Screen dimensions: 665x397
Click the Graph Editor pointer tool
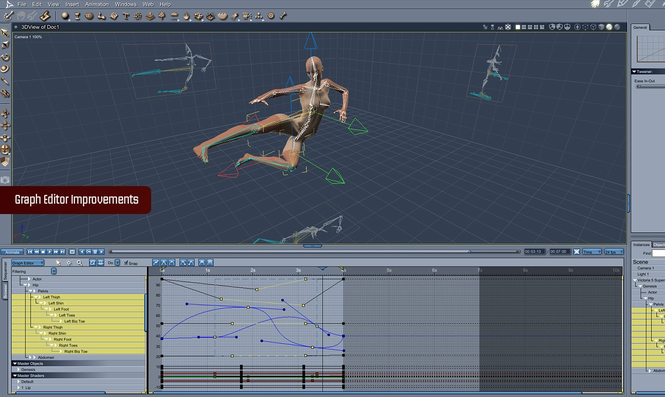58,263
